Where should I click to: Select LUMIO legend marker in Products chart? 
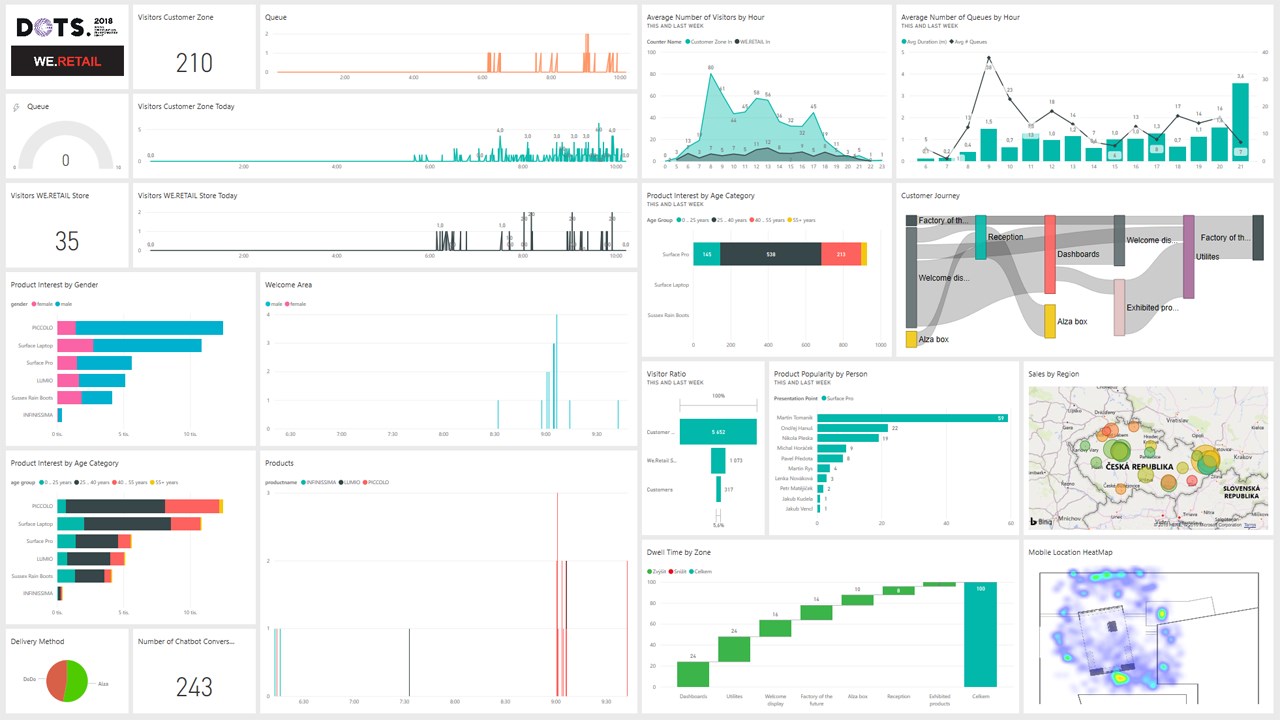340,482
